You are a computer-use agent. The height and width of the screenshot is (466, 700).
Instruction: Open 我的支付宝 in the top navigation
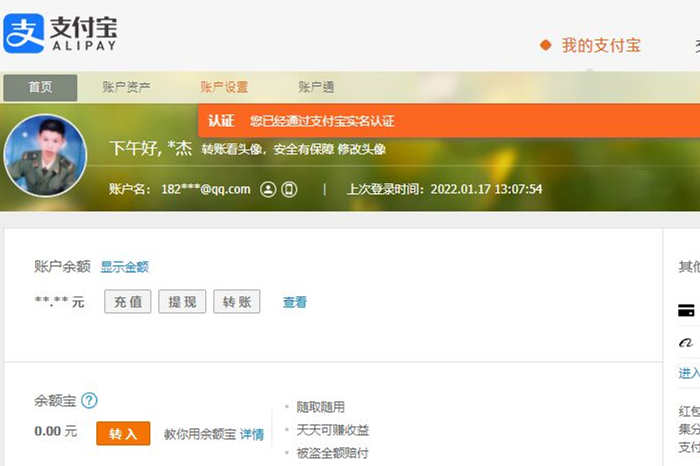[601, 46]
